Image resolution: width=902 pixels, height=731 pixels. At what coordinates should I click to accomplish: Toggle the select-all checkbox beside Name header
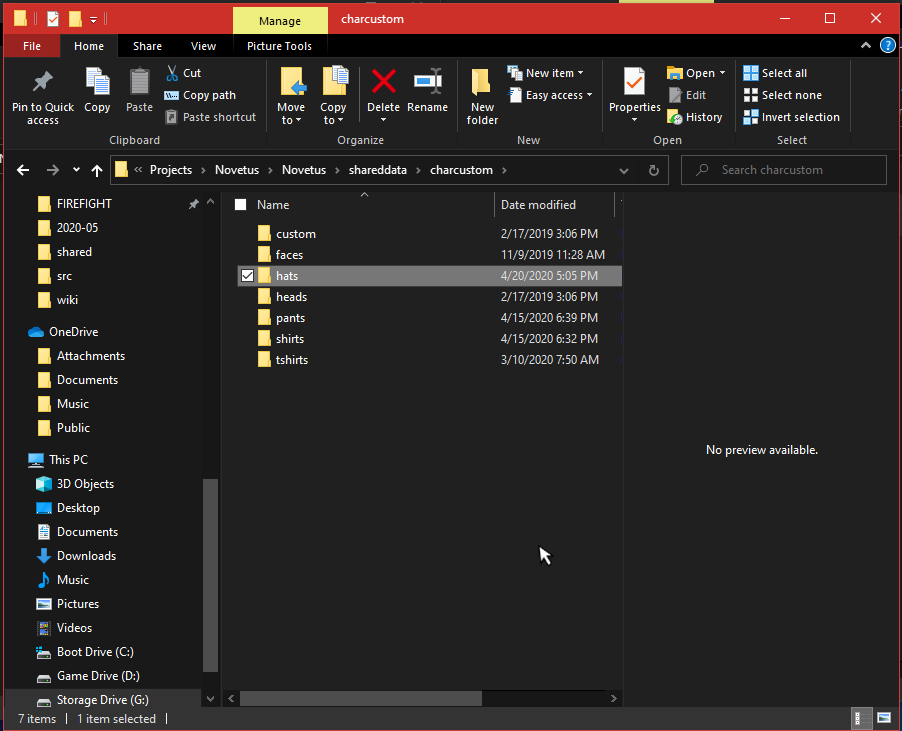pyautogui.click(x=240, y=205)
